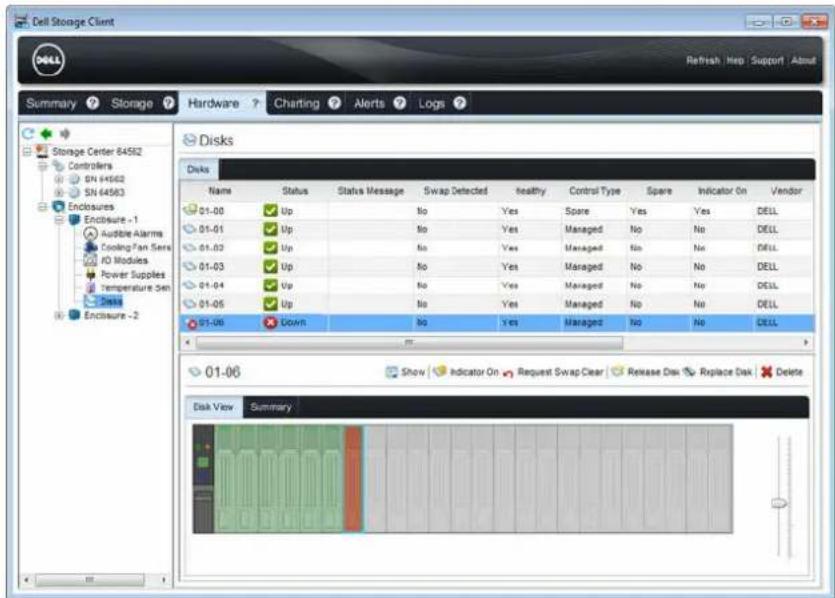Screen dimensions: 835x598
Task: Click the About link in header
Action: pos(803,60)
